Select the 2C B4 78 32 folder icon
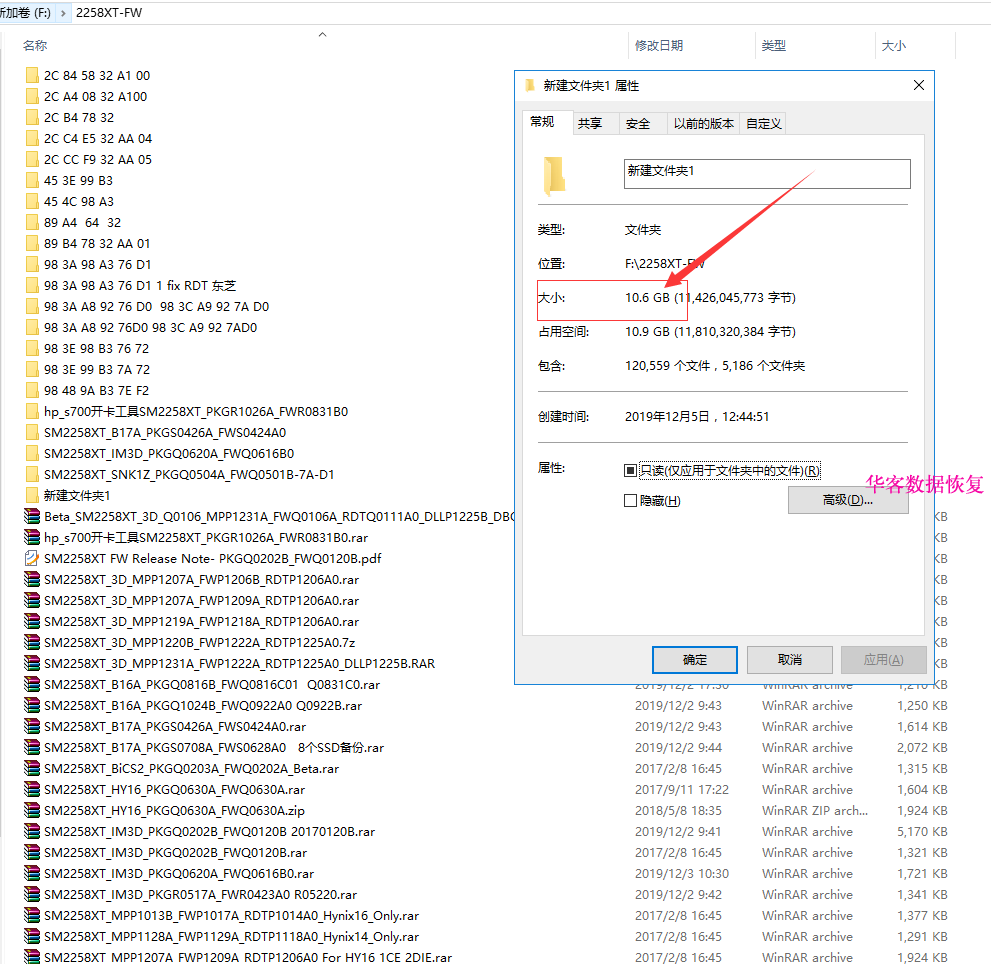Viewport: 991px width, 966px height. [32, 118]
